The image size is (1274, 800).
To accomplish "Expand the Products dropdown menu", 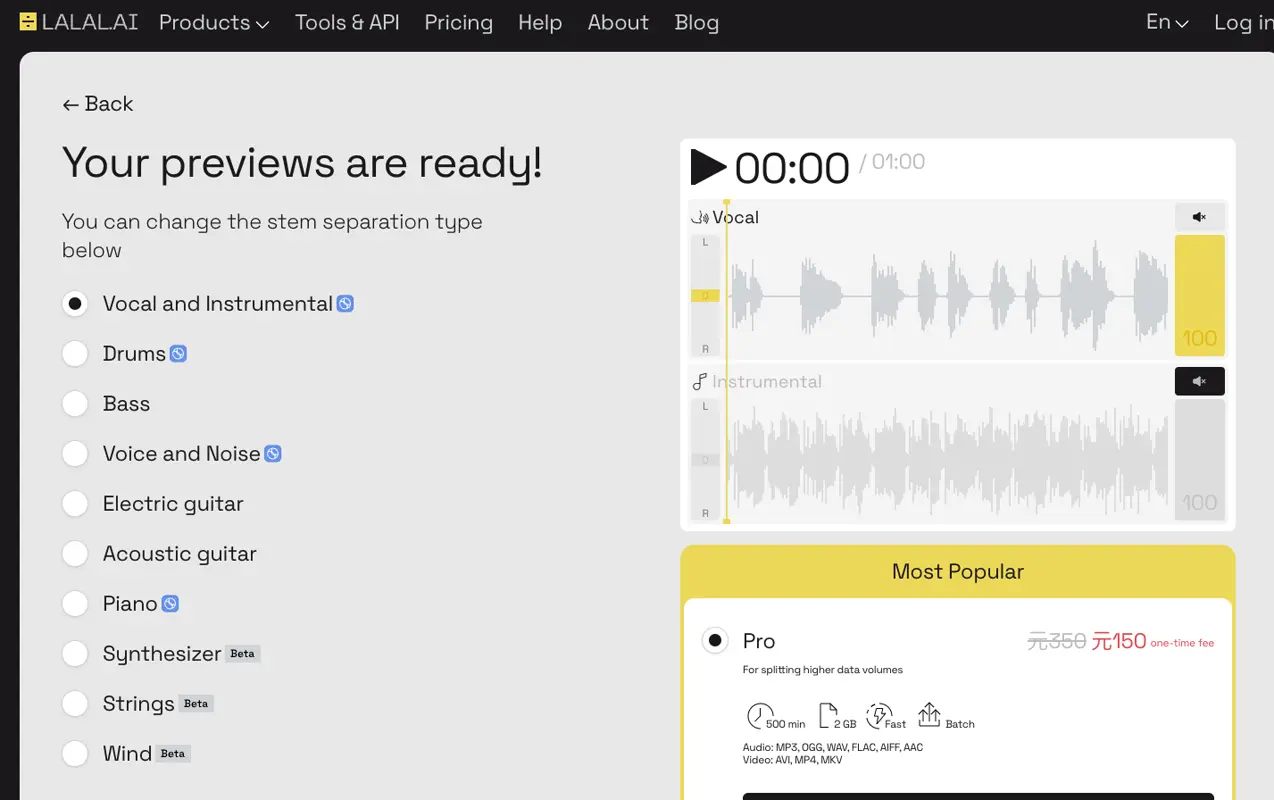I will pyautogui.click(x=214, y=22).
